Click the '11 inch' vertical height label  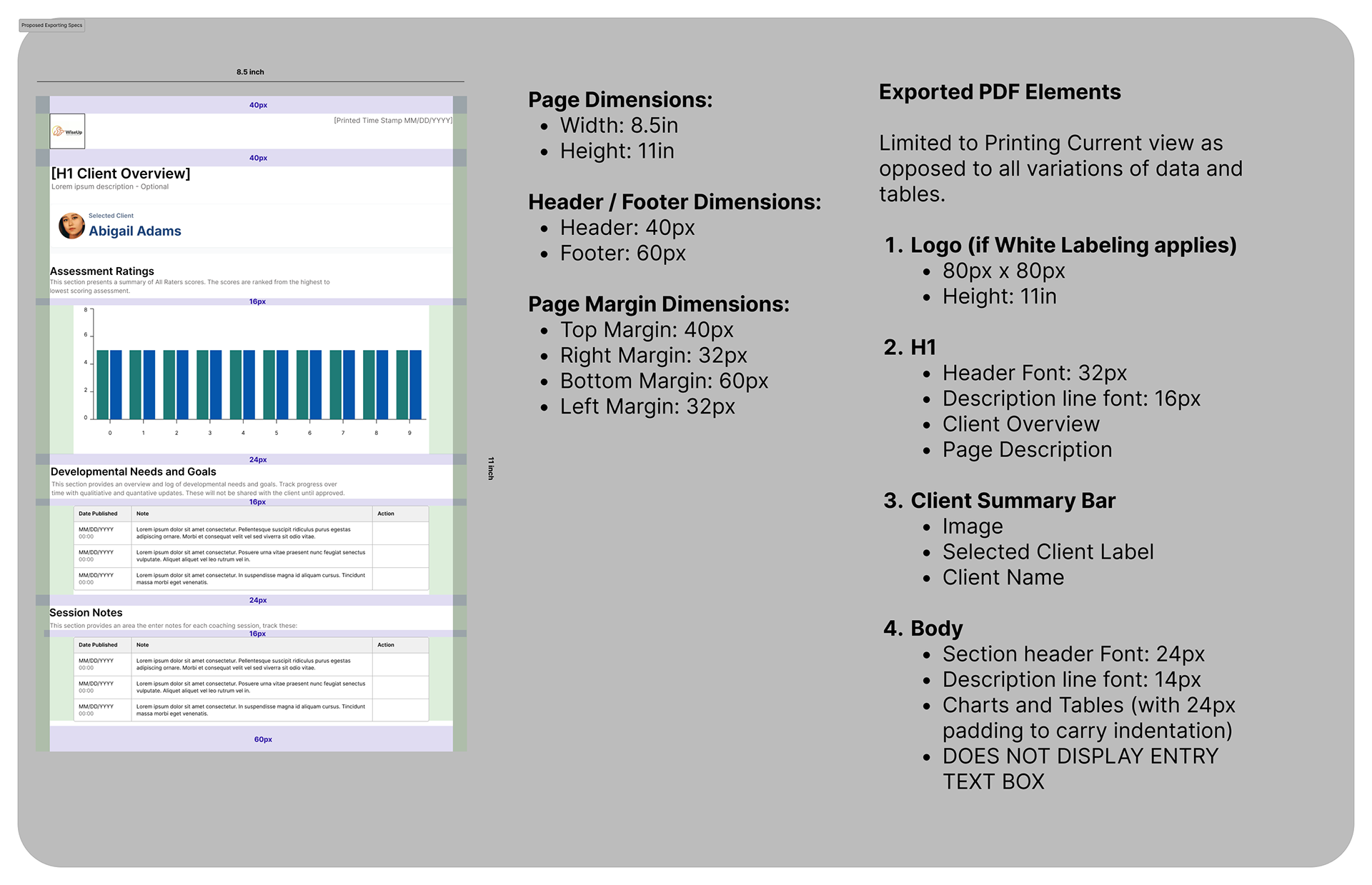coord(491,469)
